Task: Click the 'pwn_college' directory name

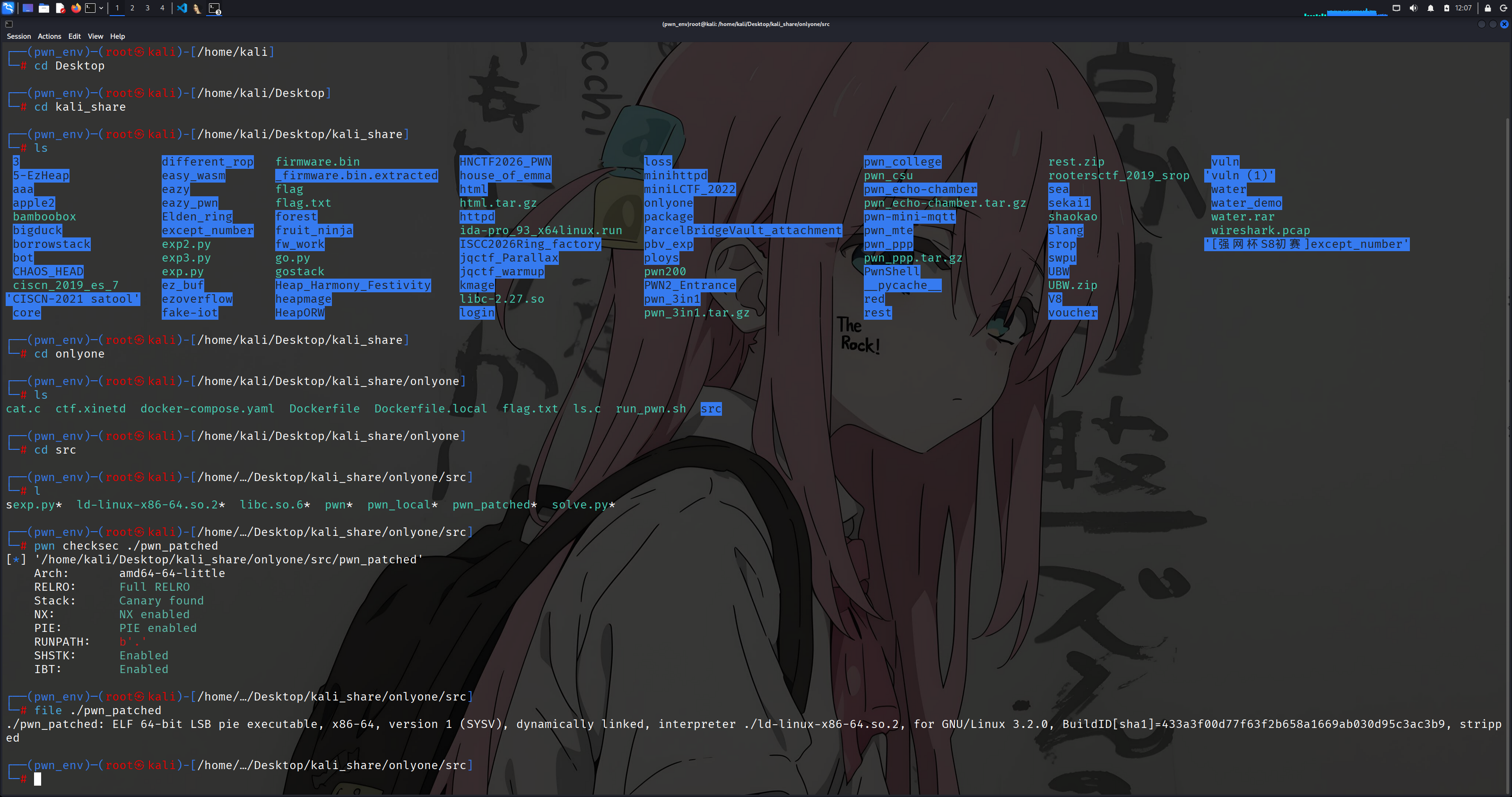Action: pyautogui.click(x=902, y=161)
